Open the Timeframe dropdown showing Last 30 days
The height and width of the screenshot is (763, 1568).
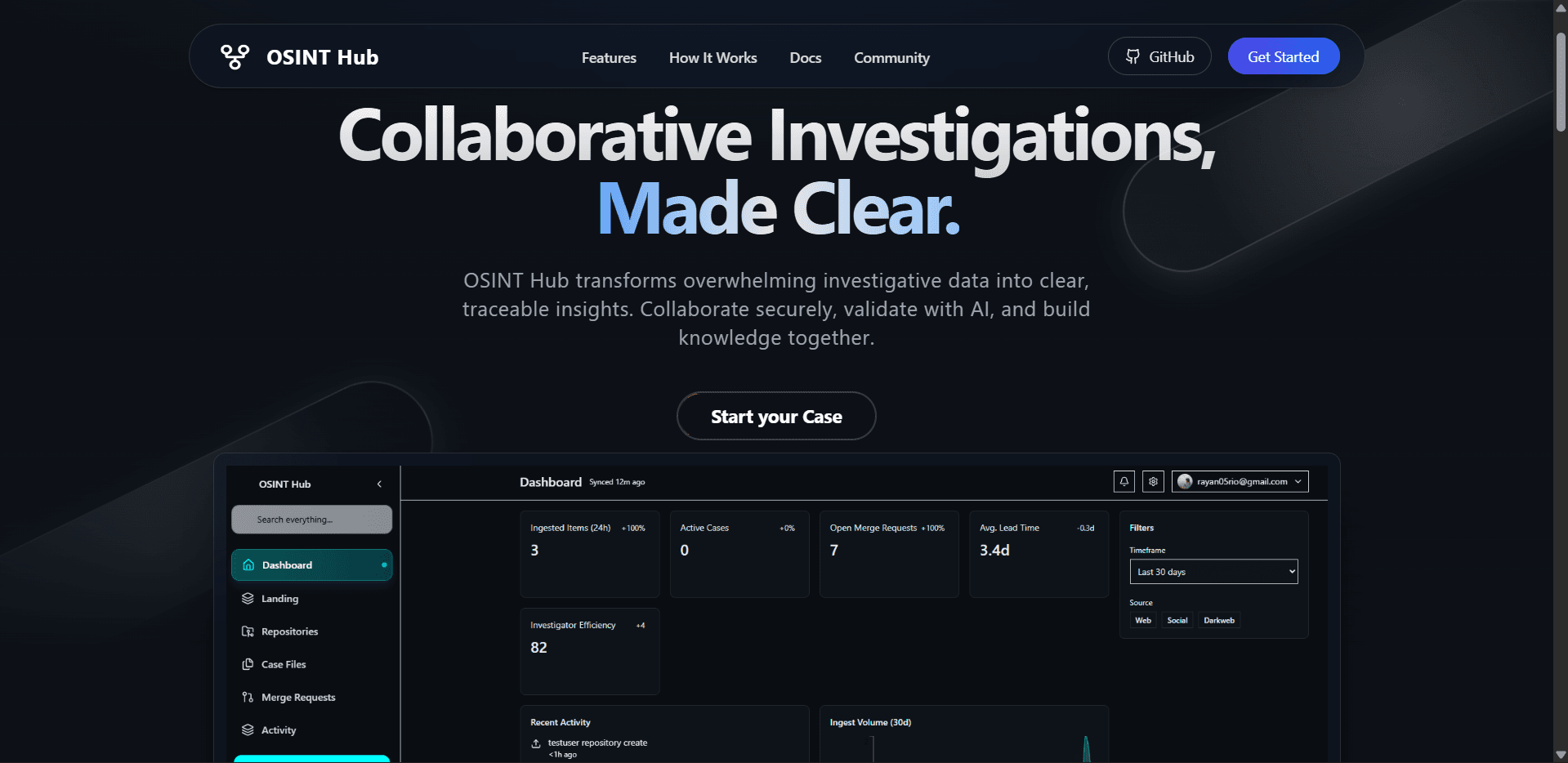(x=1213, y=571)
